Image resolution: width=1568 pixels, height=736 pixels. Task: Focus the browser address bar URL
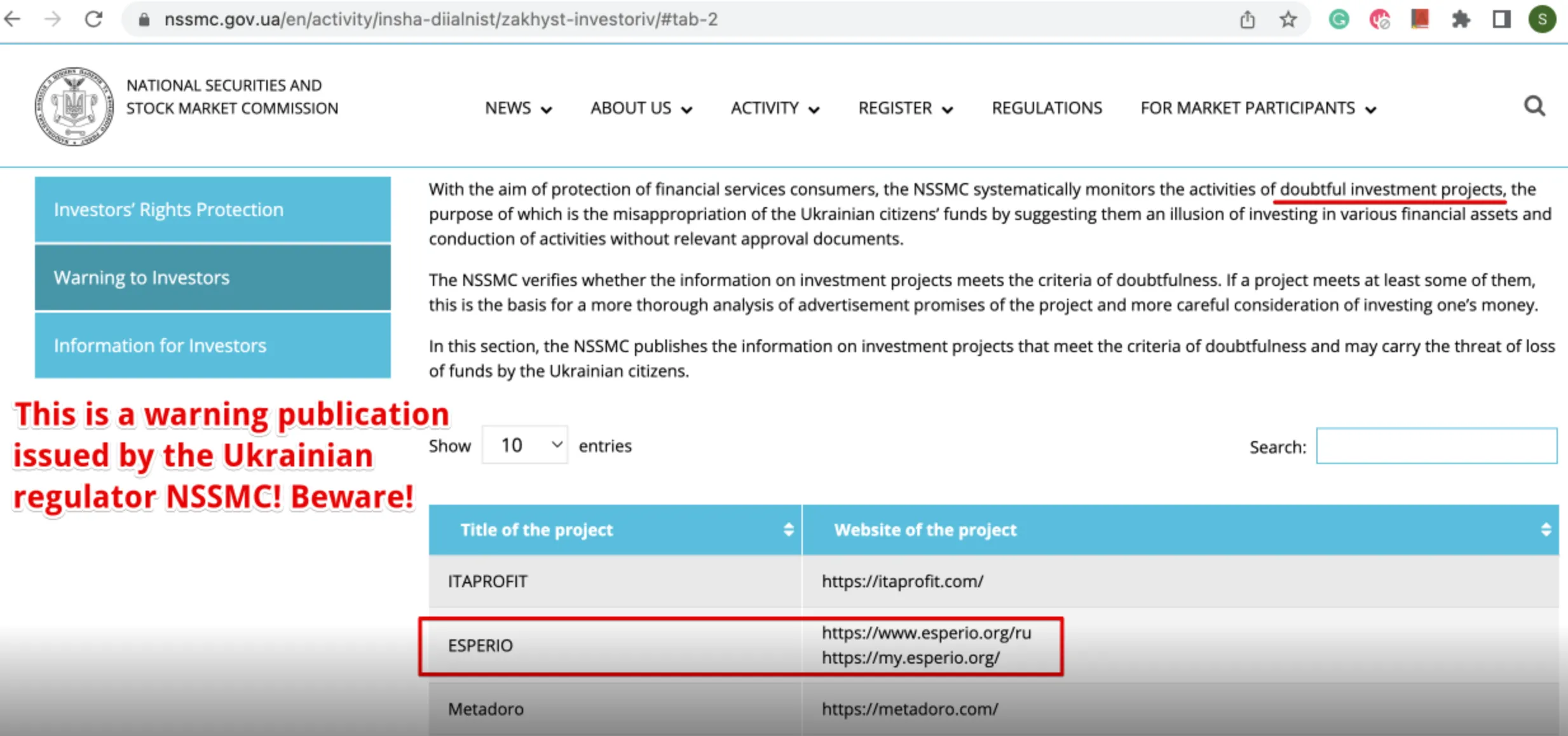tap(441, 20)
